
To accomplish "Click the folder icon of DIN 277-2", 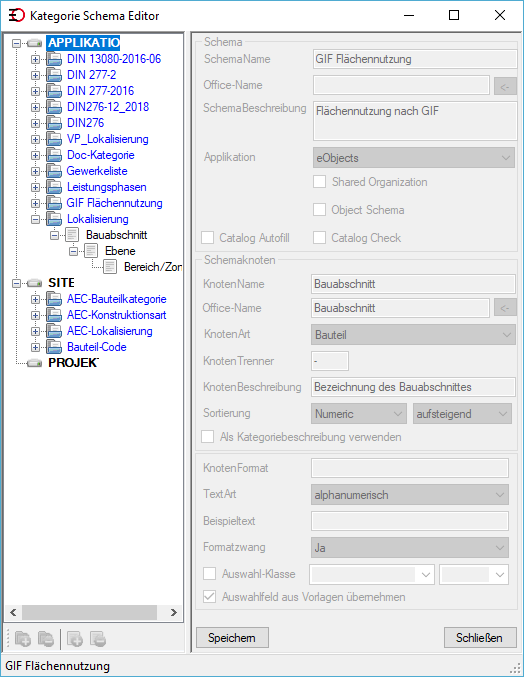I will 54,75.
